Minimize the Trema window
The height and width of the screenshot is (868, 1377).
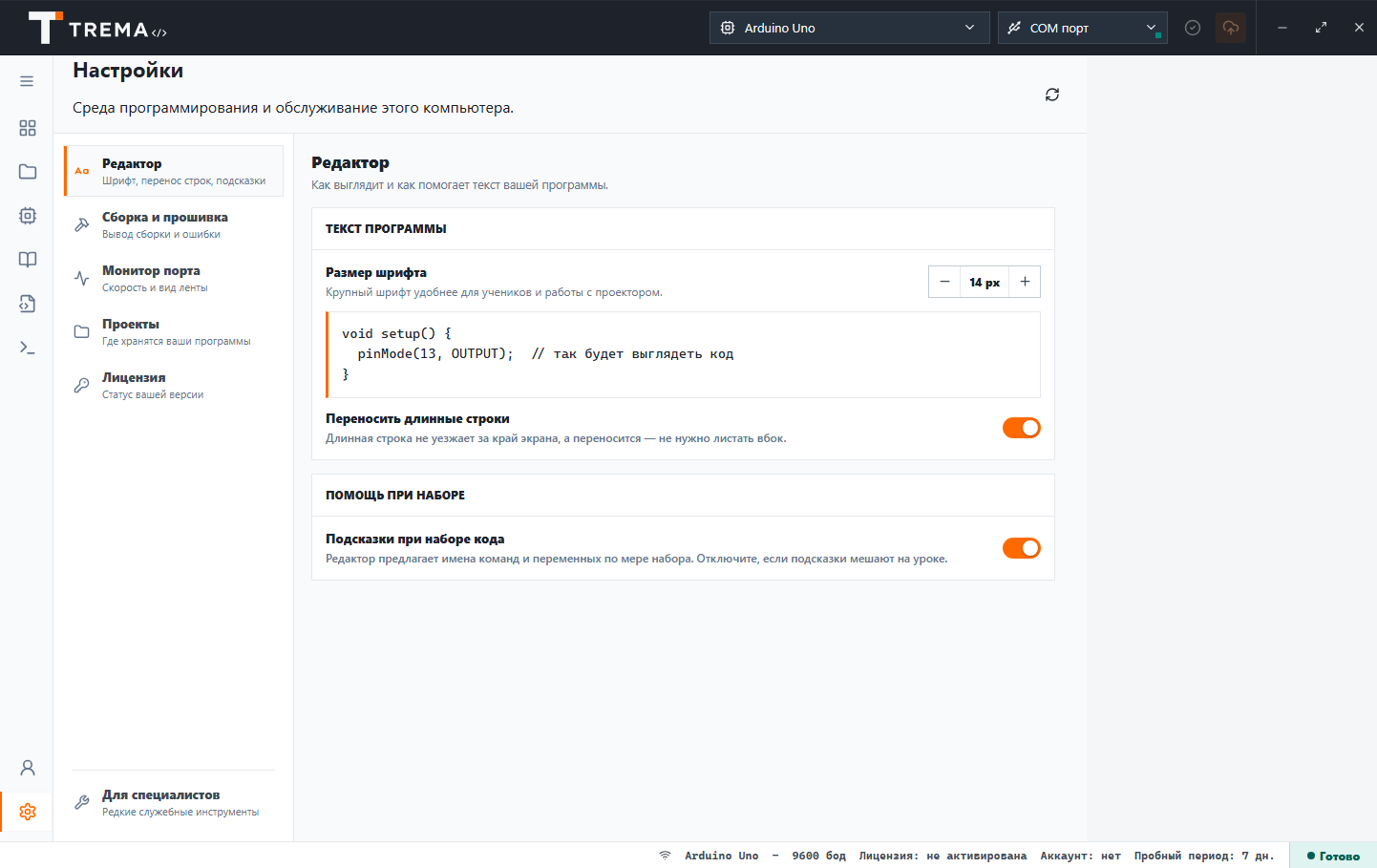click(1282, 28)
